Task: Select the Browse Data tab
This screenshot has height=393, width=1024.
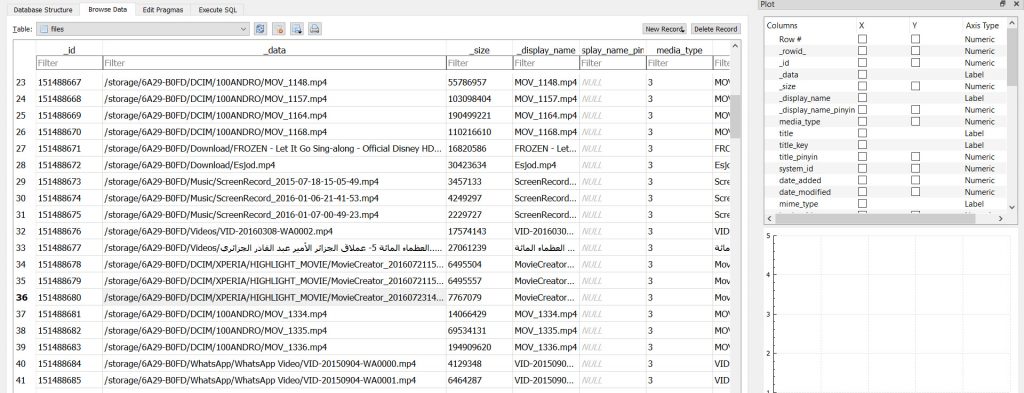Action: click(108, 10)
